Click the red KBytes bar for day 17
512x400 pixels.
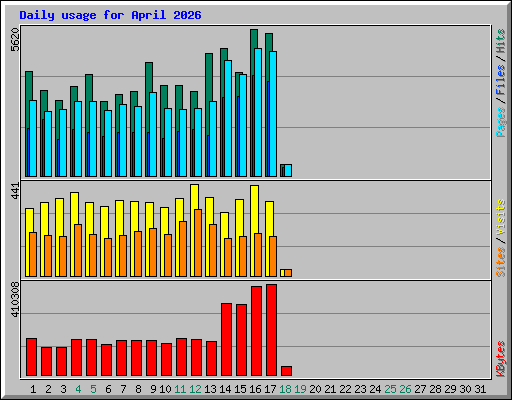point(271,330)
